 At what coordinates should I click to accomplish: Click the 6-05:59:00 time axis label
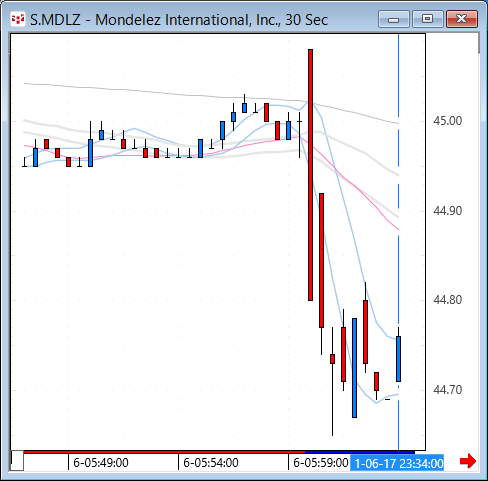321,463
